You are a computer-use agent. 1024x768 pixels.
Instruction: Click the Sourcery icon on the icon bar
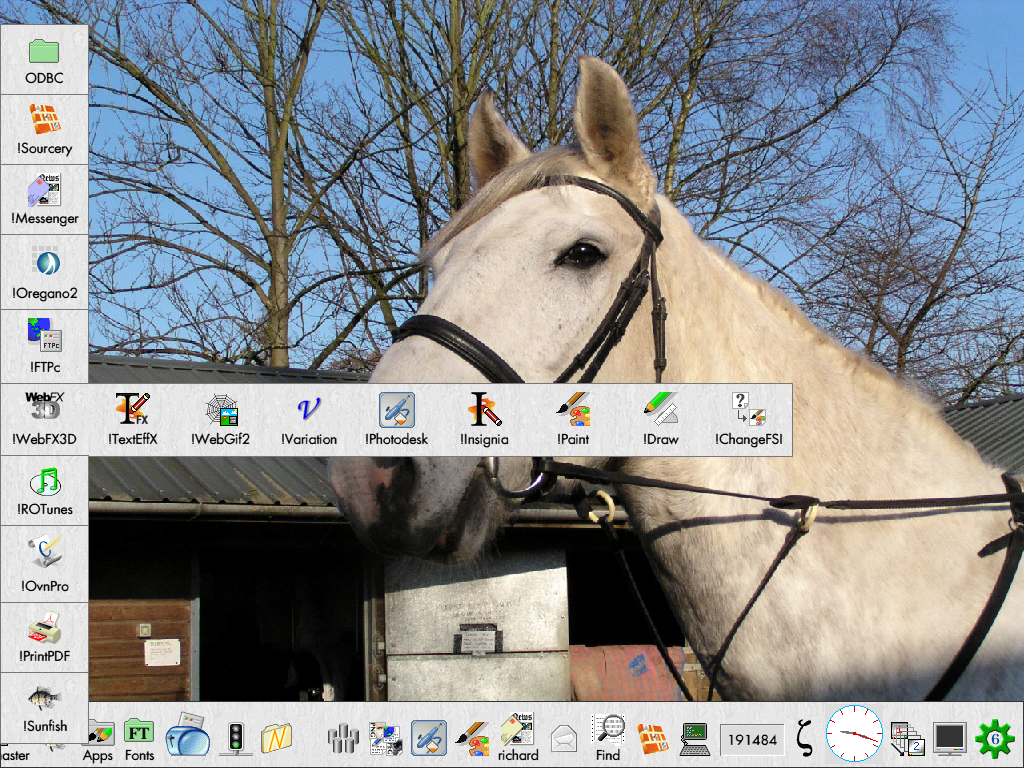652,739
